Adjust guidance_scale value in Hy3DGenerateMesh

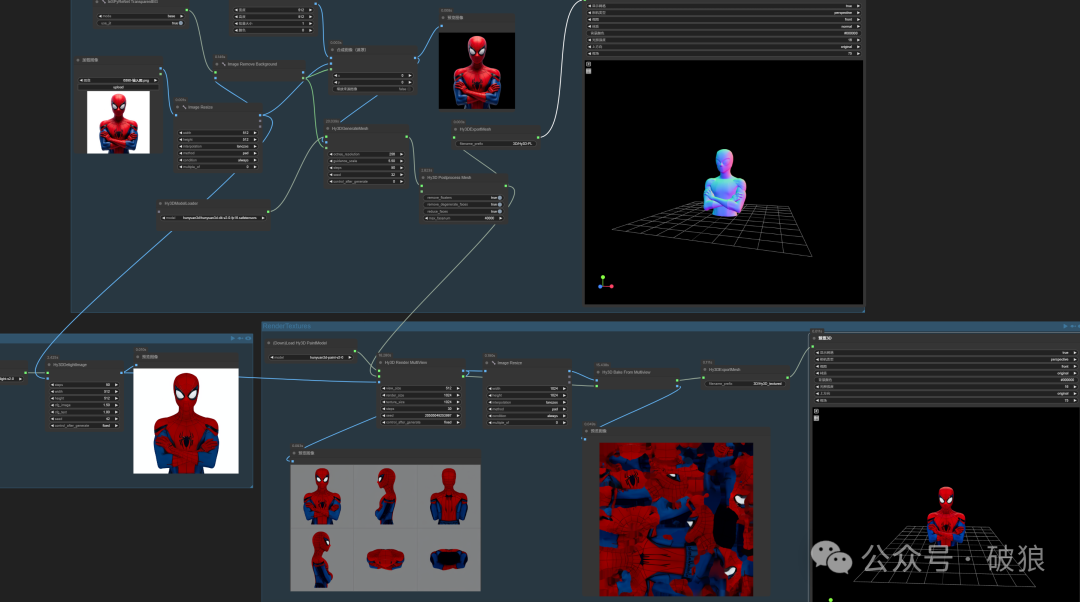point(366,161)
